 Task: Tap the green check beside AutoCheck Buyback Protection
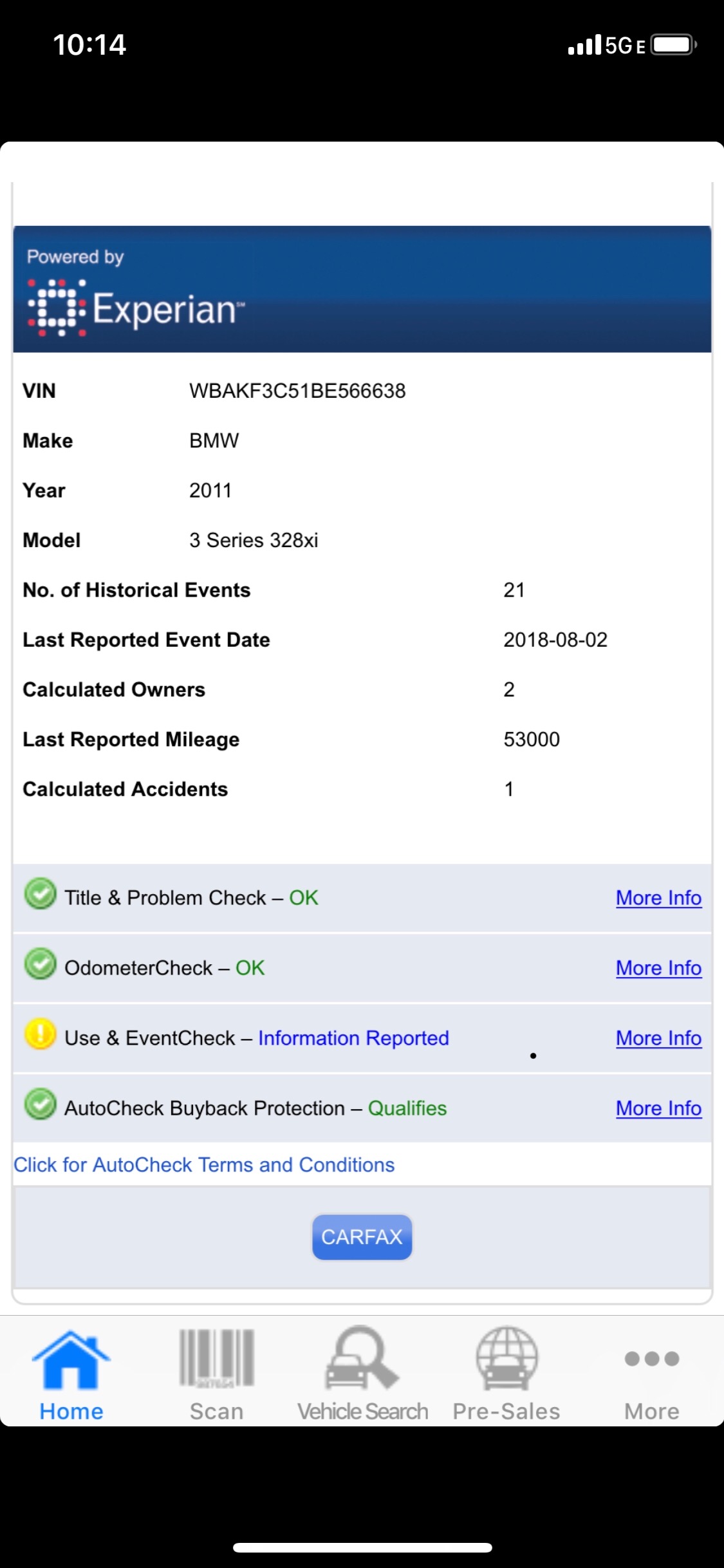click(x=41, y=1105)
